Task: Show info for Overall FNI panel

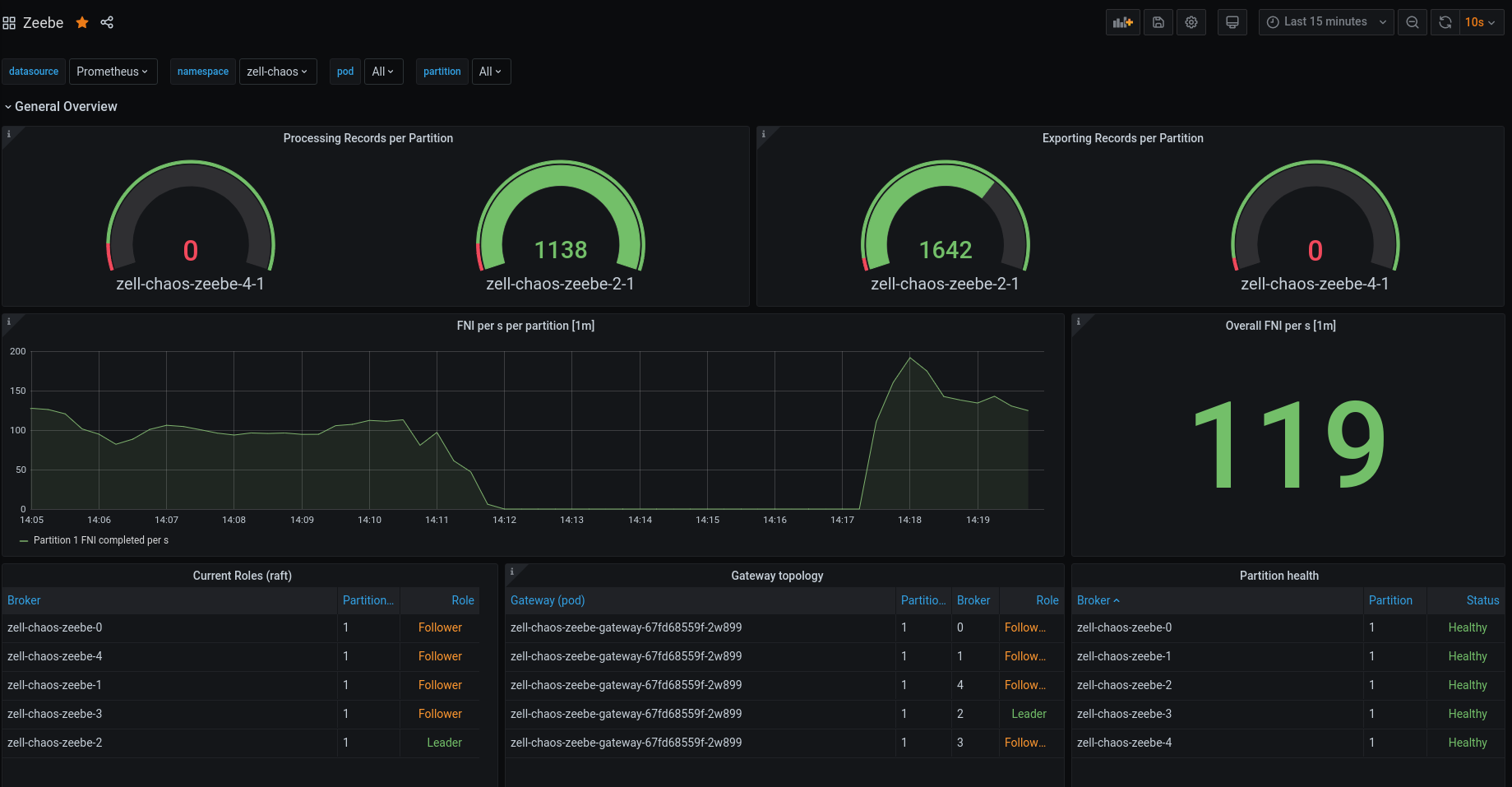Action: tap(1078, 322)
